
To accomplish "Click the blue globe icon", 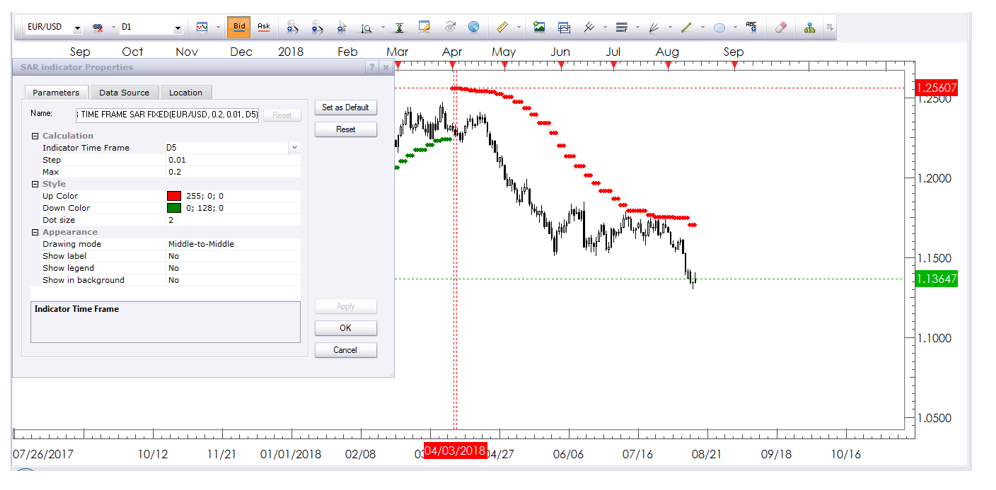I will pos(473,27).
